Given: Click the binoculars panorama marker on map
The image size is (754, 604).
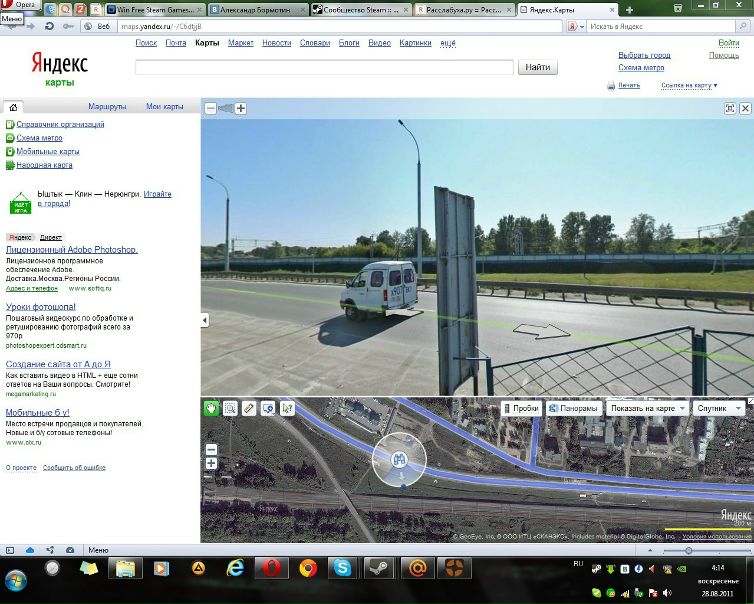Looking at the screenshot, I should pos(399,460).
